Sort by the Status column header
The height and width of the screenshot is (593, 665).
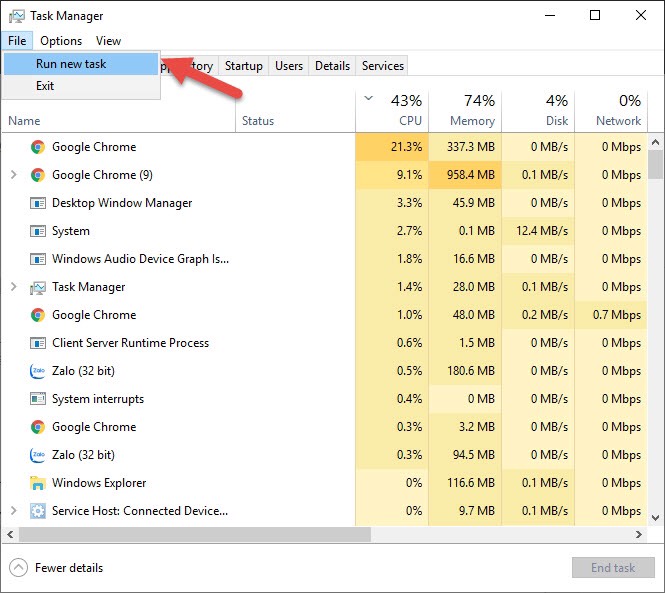coord(295,112)
